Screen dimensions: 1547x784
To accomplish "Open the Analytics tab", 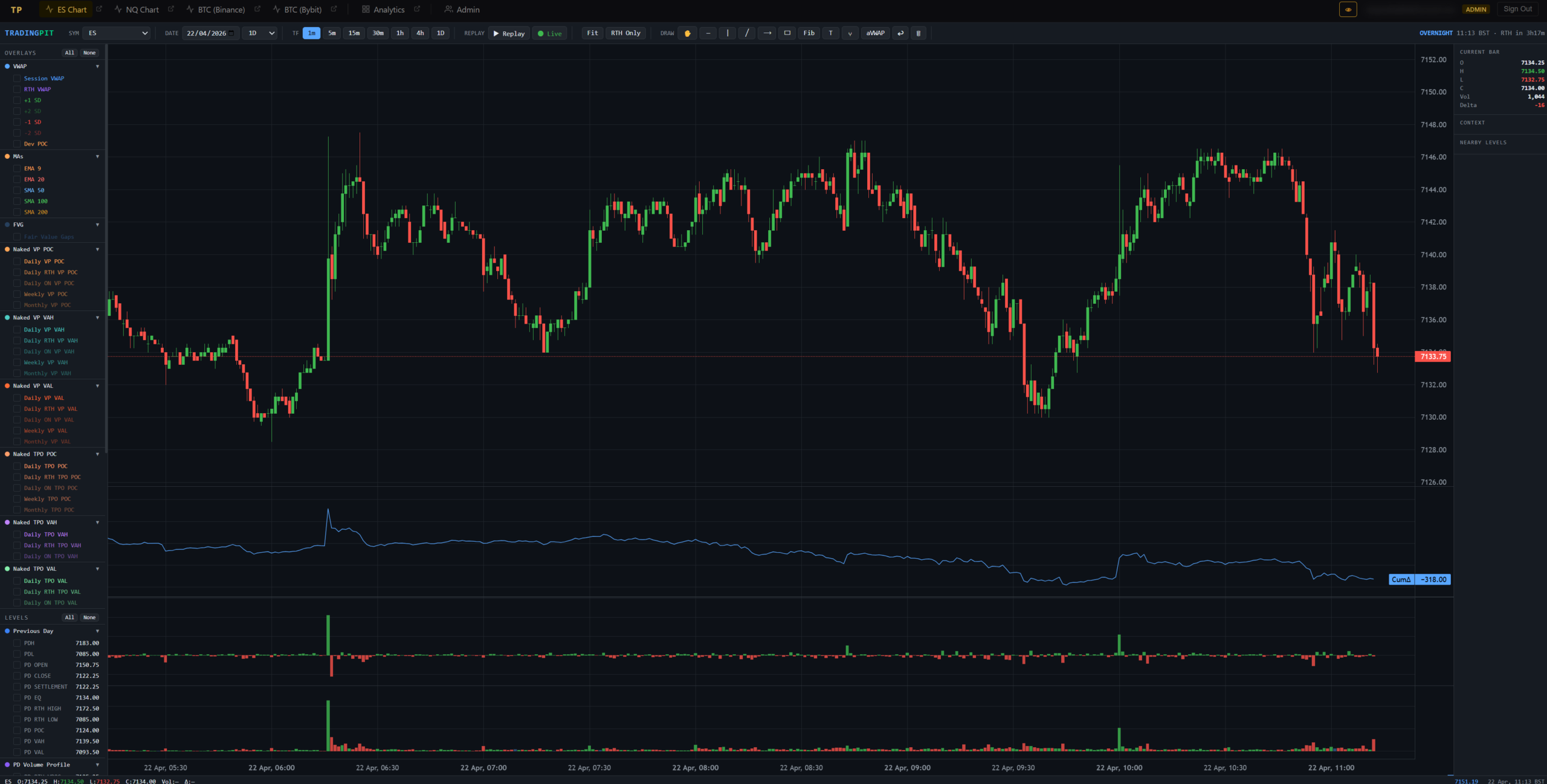I will [383, 10].
